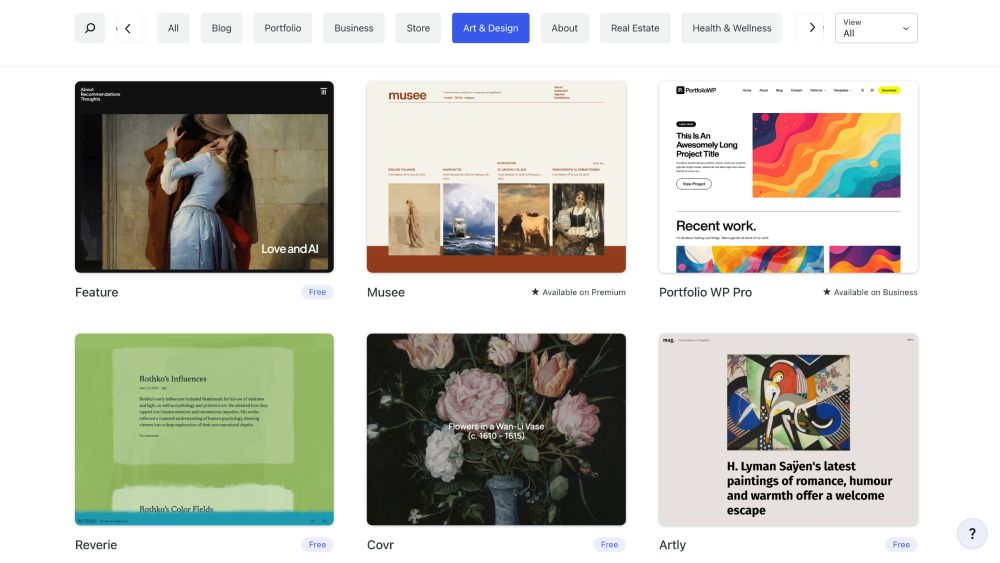
Task: Select the About category filter
Action: (564, 28)
